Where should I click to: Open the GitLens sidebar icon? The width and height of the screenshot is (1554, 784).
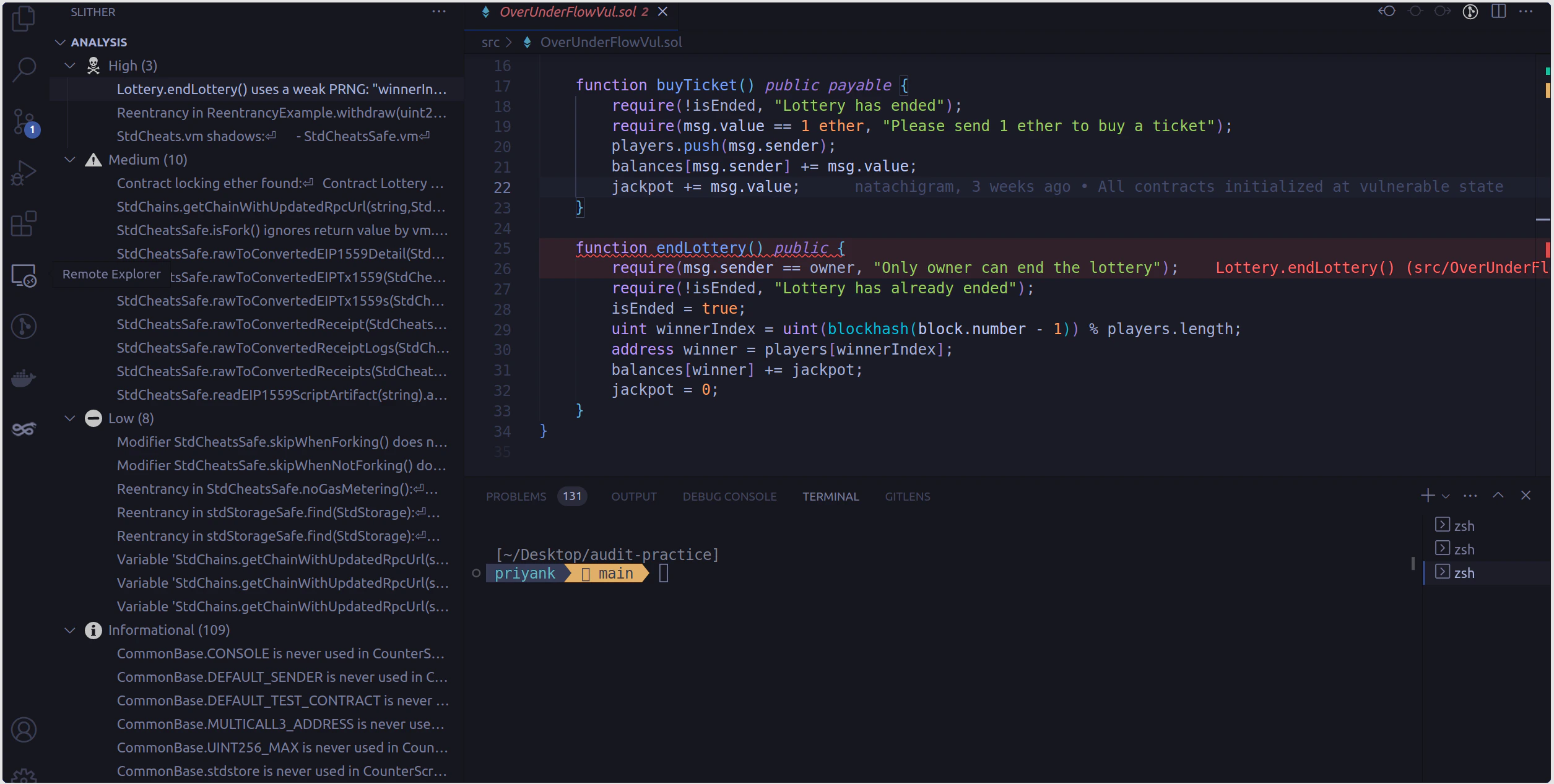pyautogui.click(x=24, y=326)
